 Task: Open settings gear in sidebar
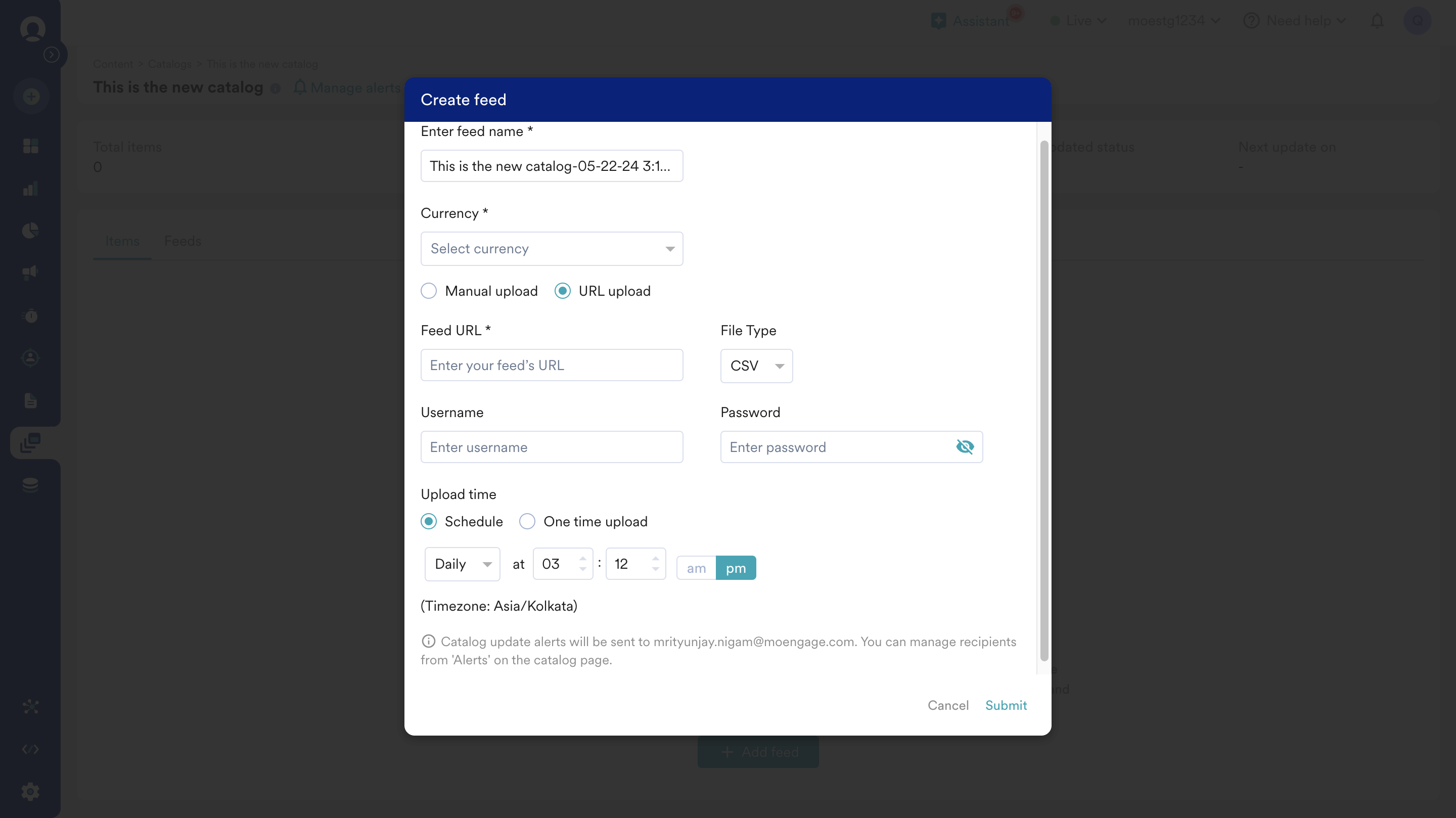point(30,791)
